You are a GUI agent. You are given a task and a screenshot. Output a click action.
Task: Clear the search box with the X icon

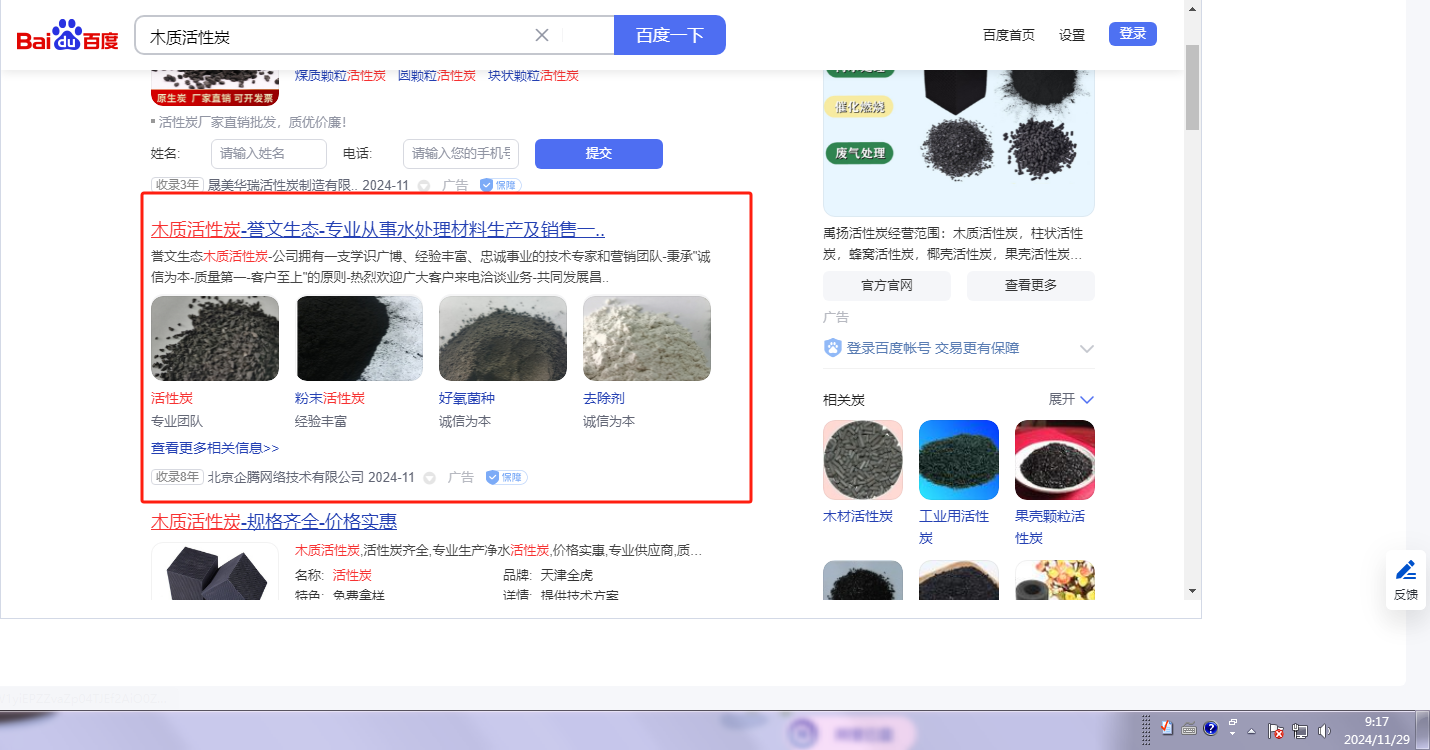point(542,35)
